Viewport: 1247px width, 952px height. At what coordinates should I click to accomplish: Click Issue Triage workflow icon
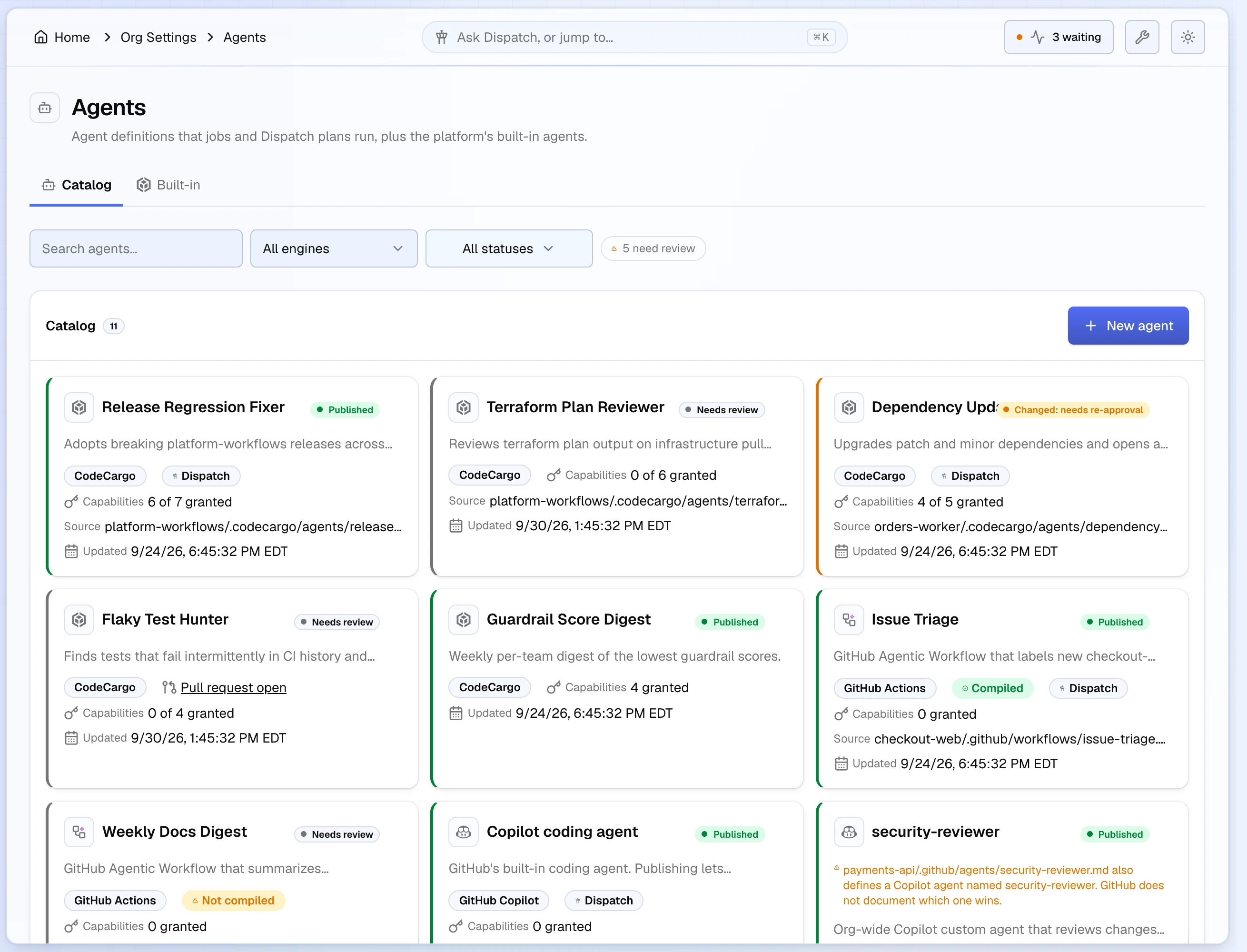[849, 620]
